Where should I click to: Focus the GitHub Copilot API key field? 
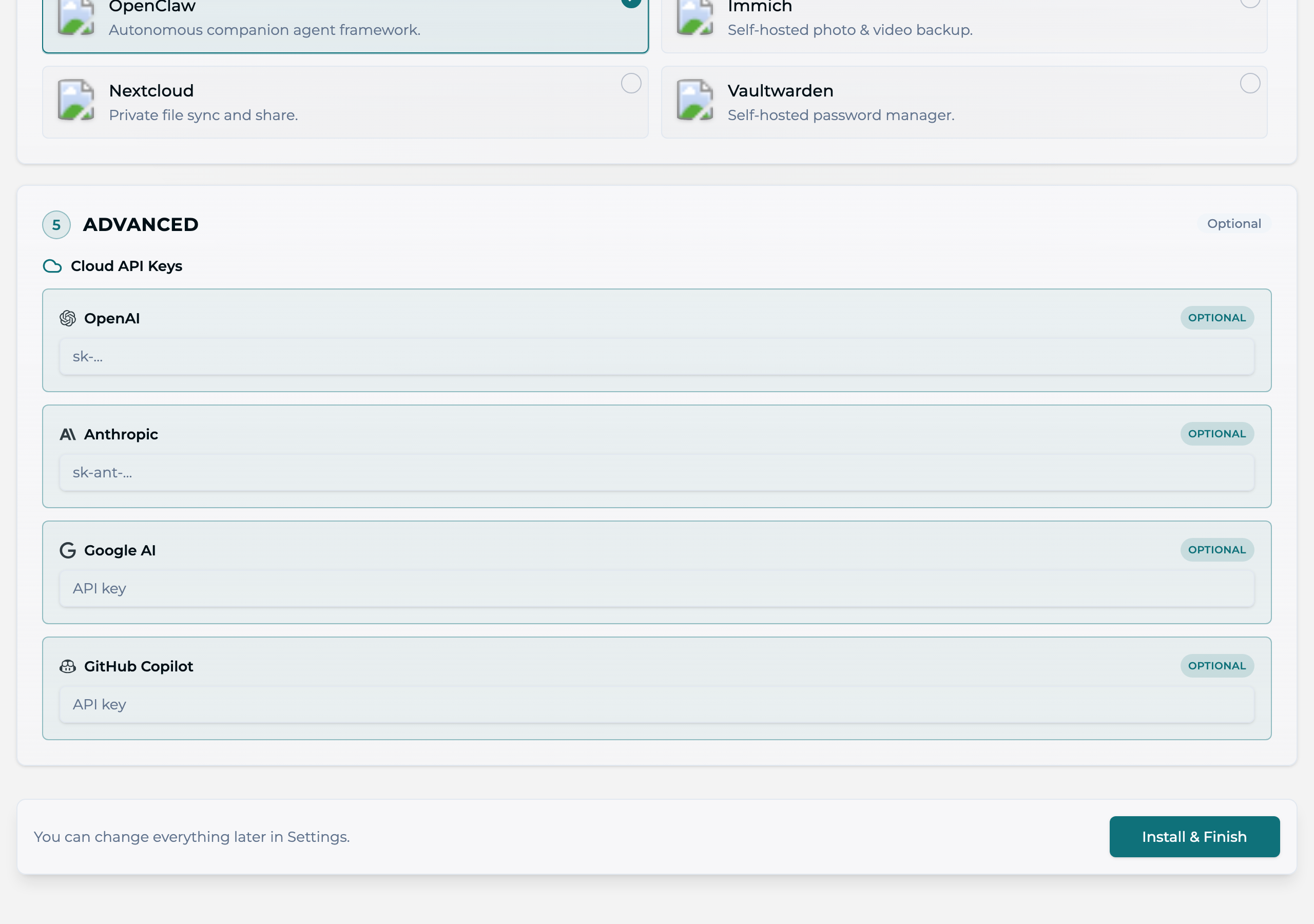(656, 705)
